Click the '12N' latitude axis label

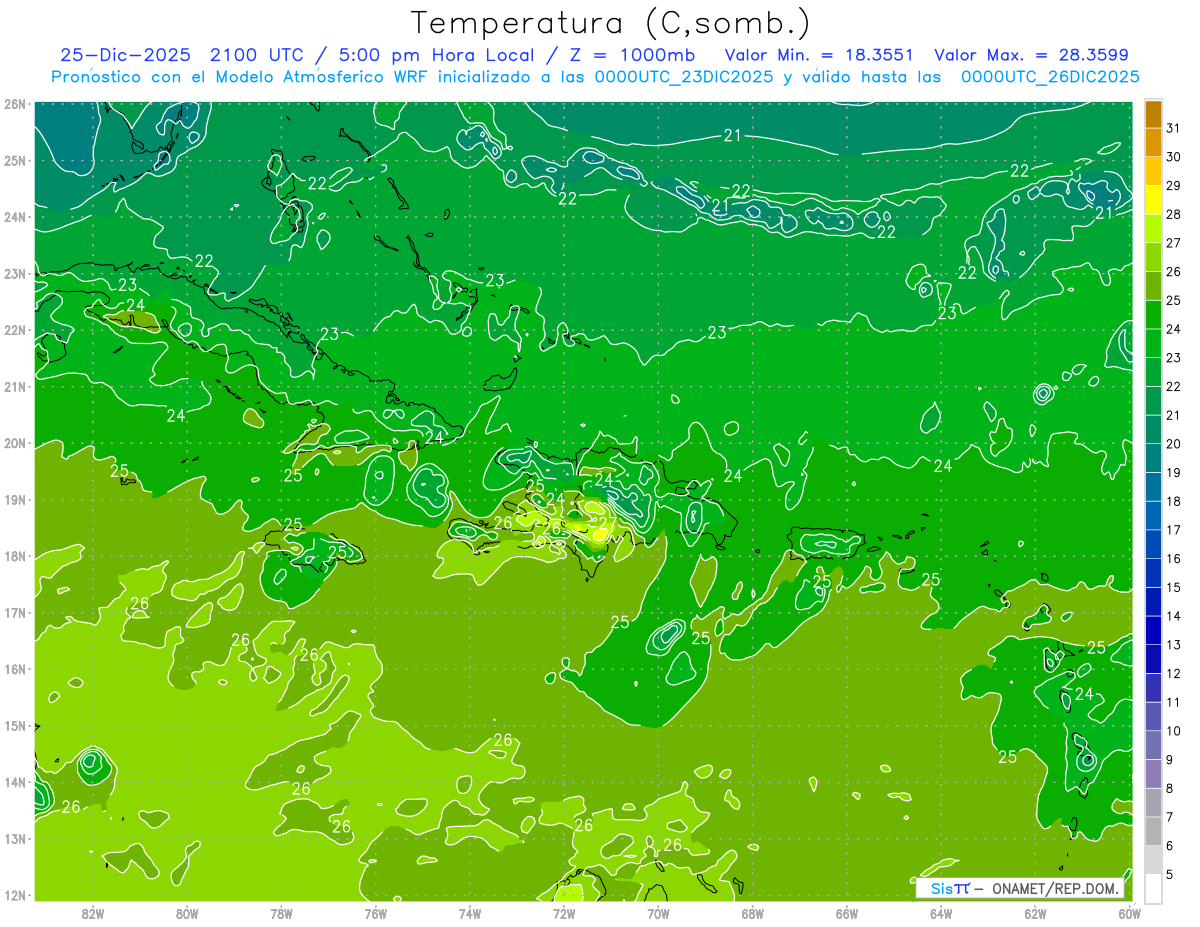point(15,895)
